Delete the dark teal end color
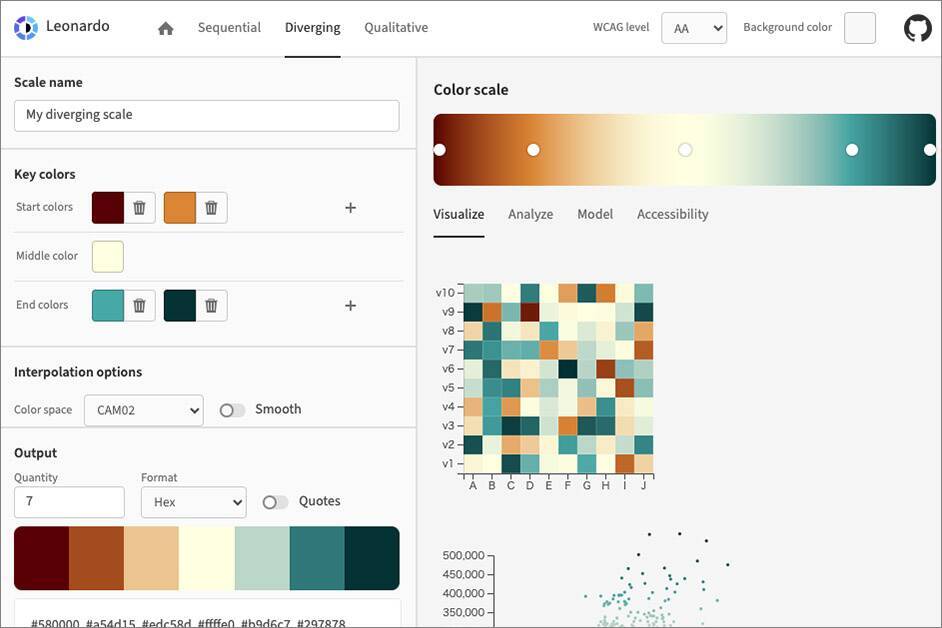942x628 pixels. [x=211, y=305]
